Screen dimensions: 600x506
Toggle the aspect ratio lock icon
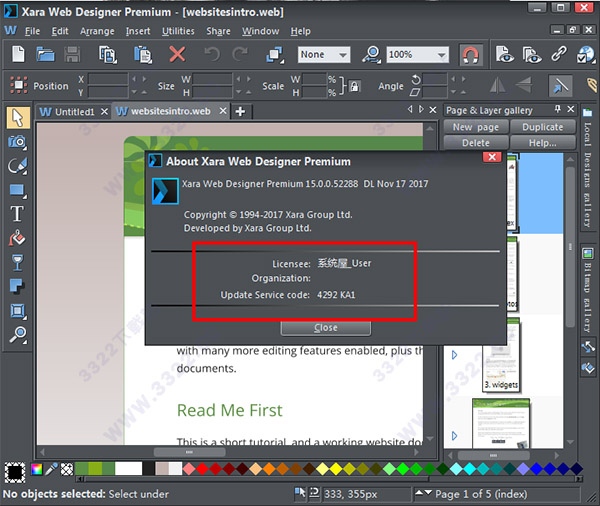(354, 86)
